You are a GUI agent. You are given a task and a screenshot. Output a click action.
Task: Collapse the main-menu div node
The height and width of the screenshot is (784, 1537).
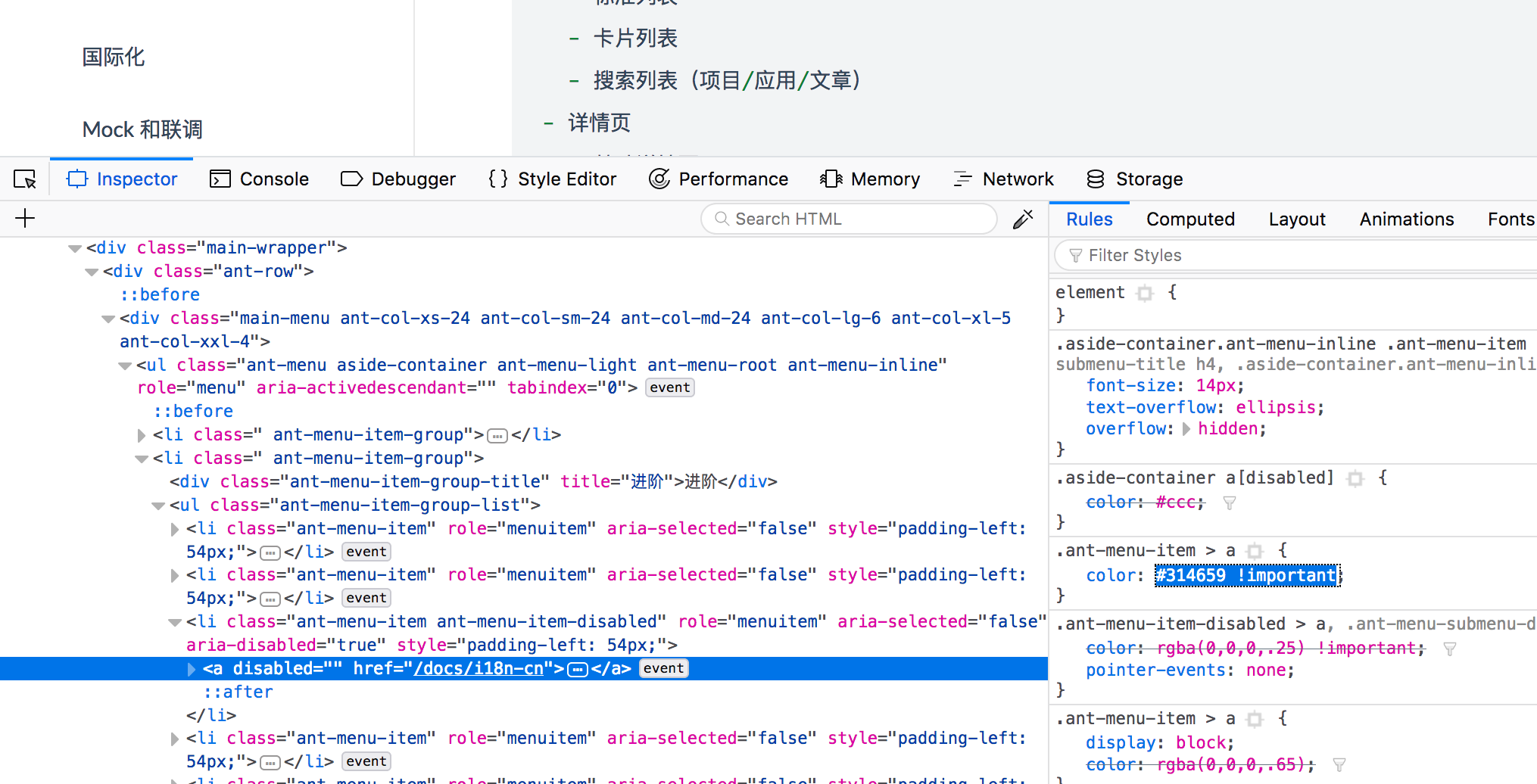pyautogui.click(x=108, y=319)
